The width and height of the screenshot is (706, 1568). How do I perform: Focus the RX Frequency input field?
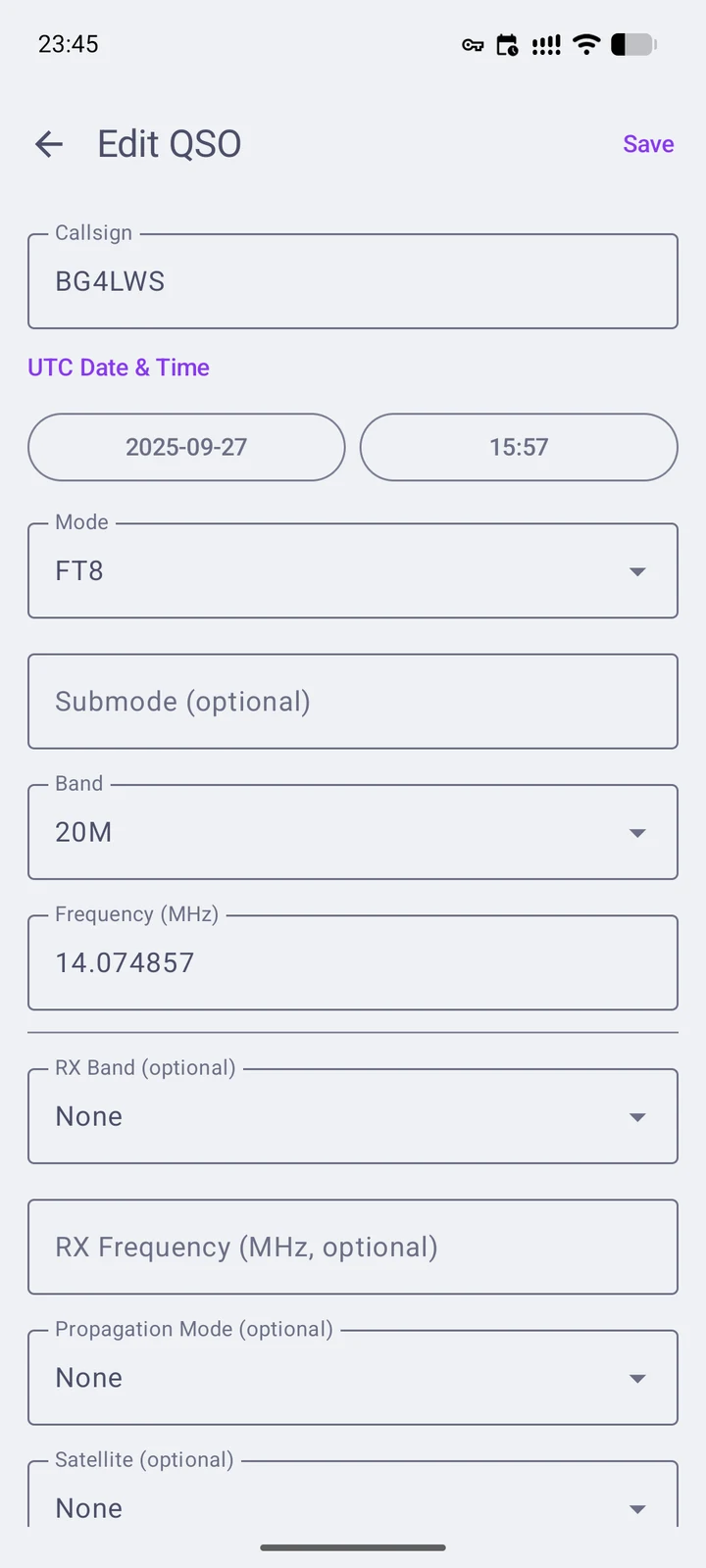[x=353, y=1247]
